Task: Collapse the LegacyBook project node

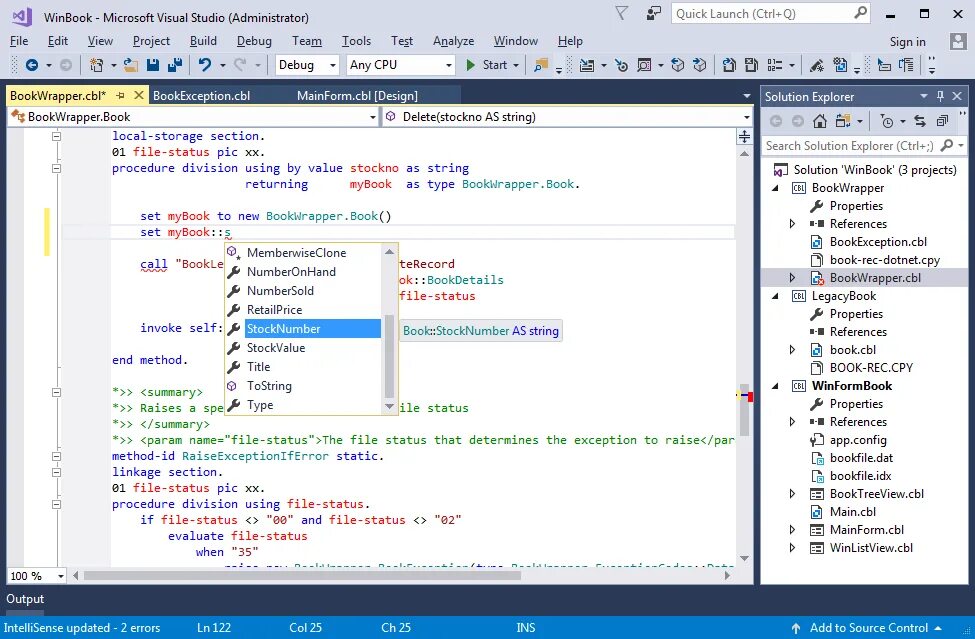Action: [x=775, y=296]
